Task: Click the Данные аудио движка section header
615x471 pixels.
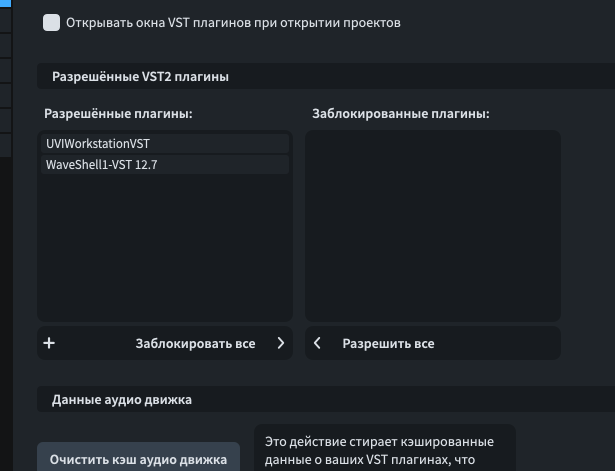Action: pyautogui.click(x=122, y=400)
